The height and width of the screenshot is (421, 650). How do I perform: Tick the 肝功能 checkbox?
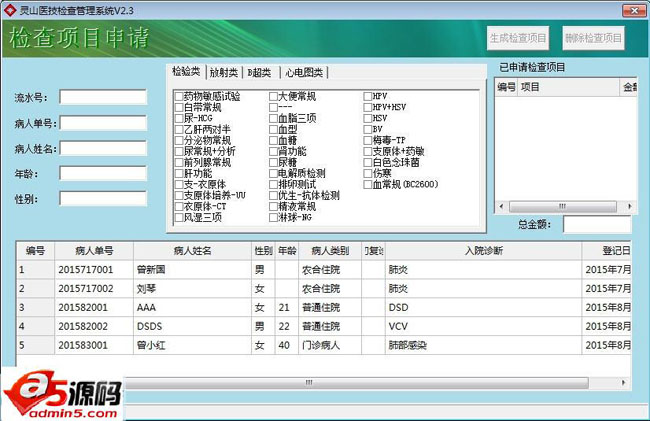point(179,173)
